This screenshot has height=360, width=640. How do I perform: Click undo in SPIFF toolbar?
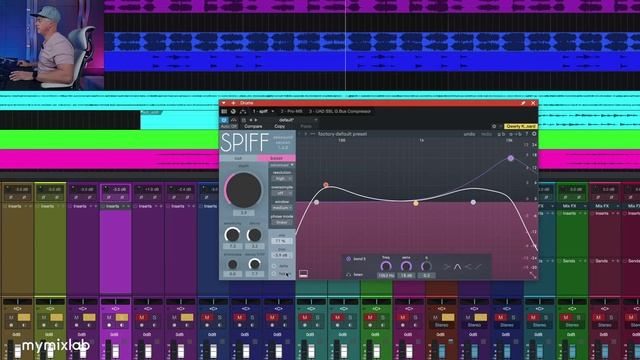tap(469, 134)
